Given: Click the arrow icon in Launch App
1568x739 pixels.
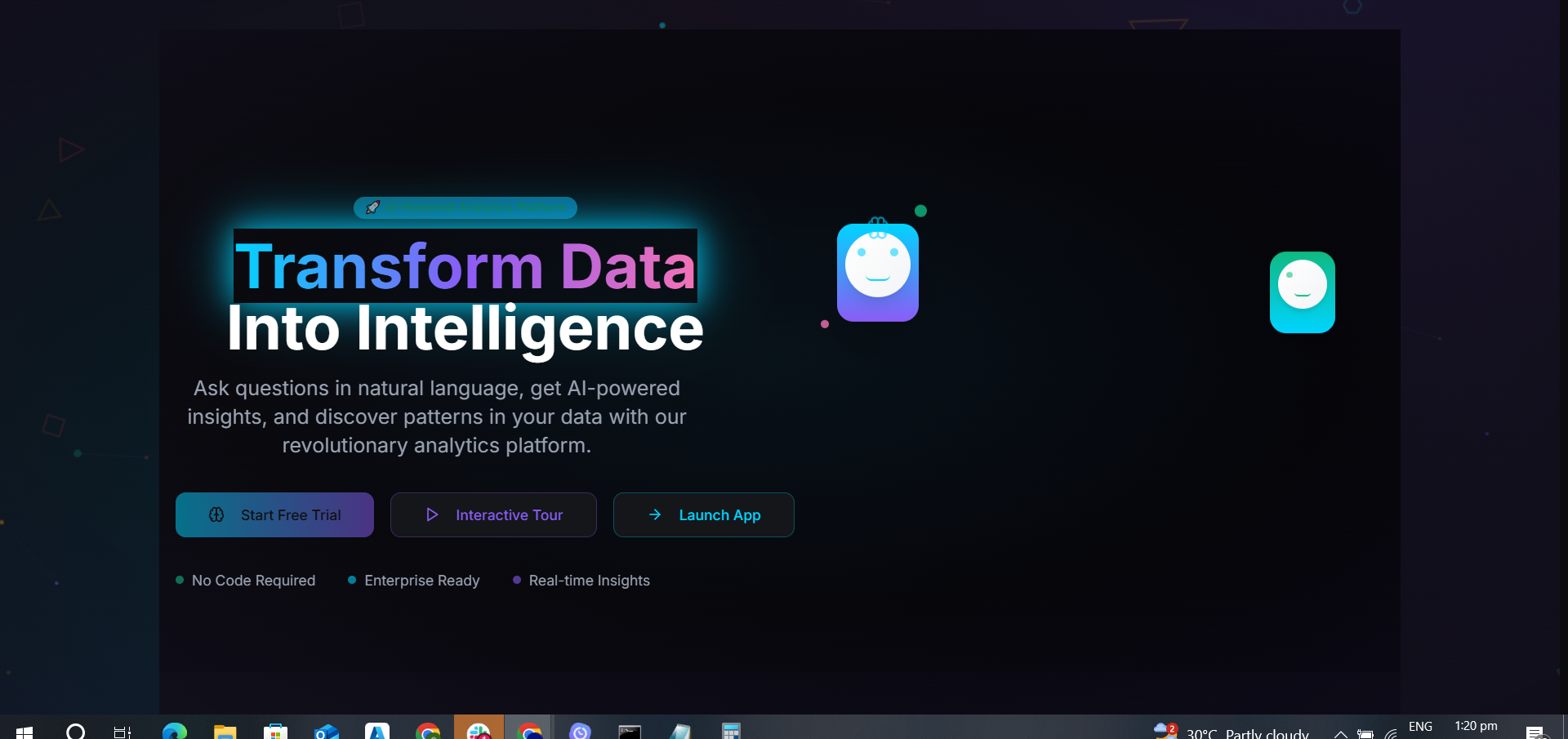Looking at the screenshot, I should (x=655, y=514).
